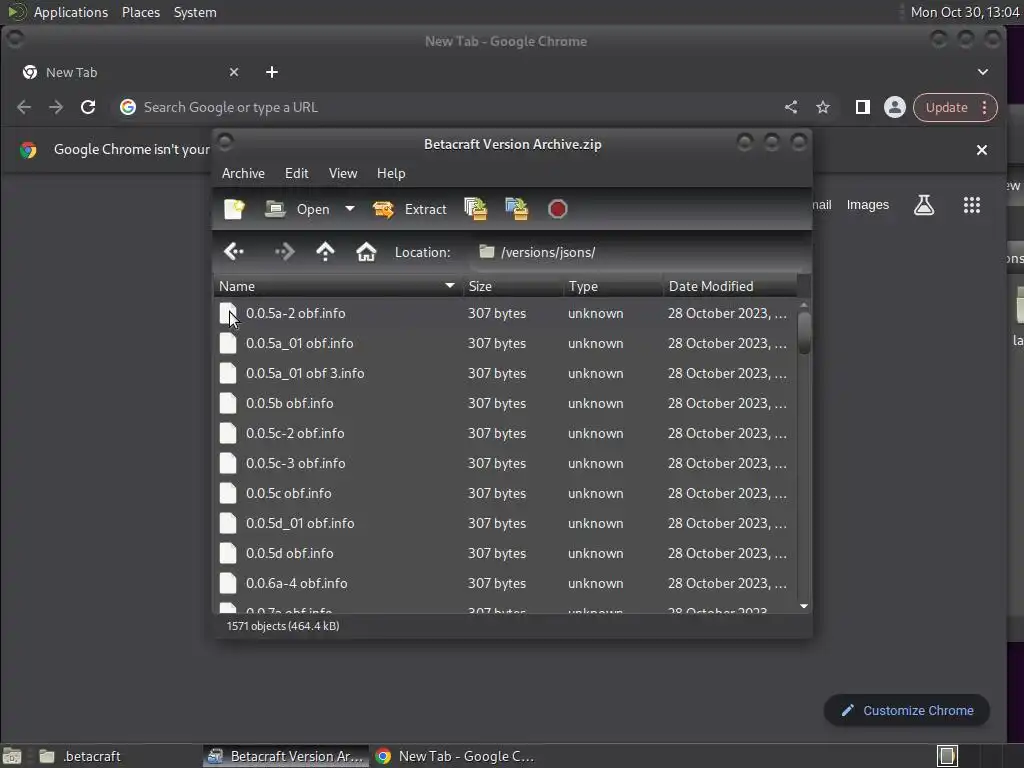Screen dimensions: 1024x768
Task: Create a new archive with the toolbar icon
Action: [x=234, y=209]
